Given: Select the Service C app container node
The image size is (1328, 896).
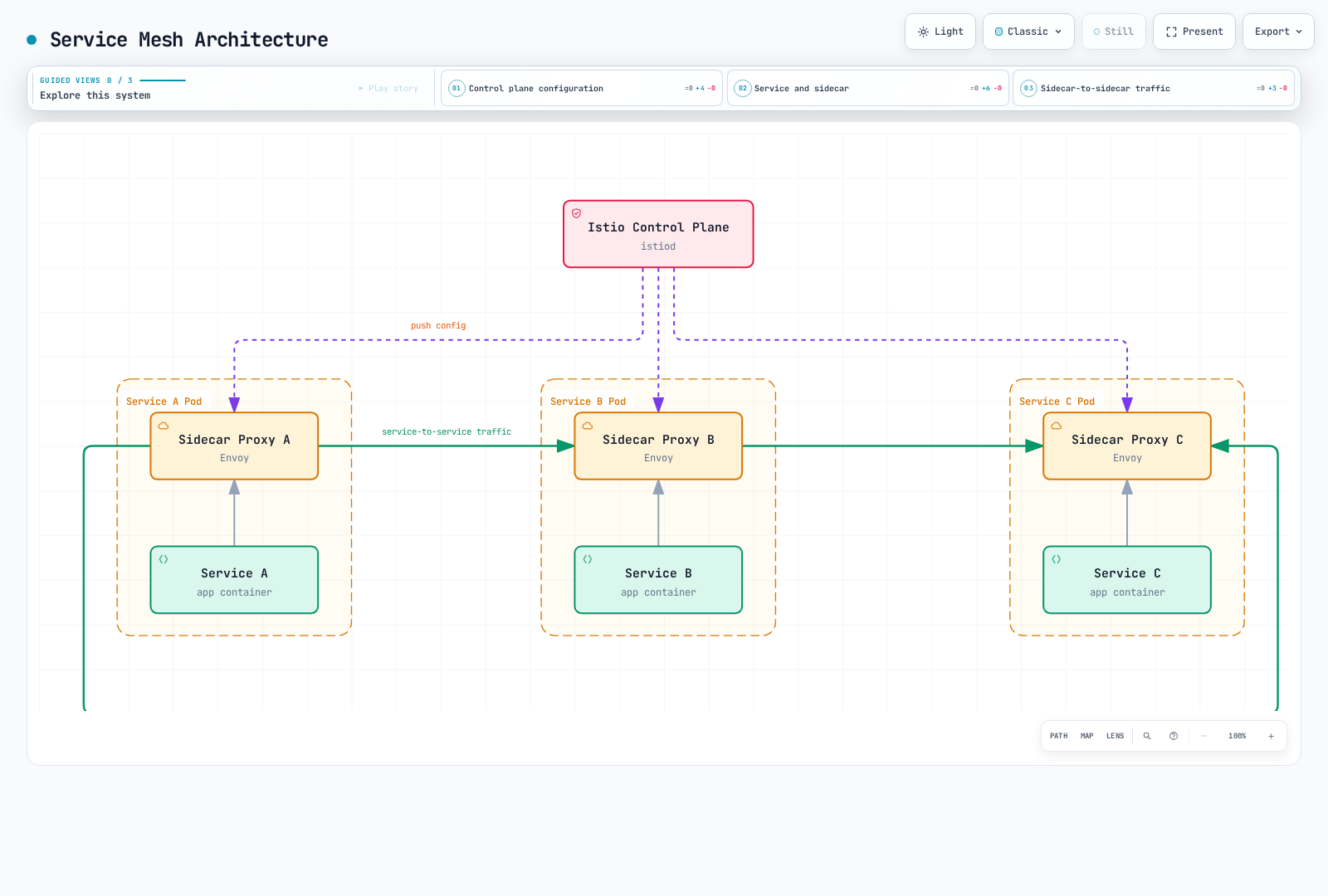Looking at the screenshot, I should tap(1127, 580).
